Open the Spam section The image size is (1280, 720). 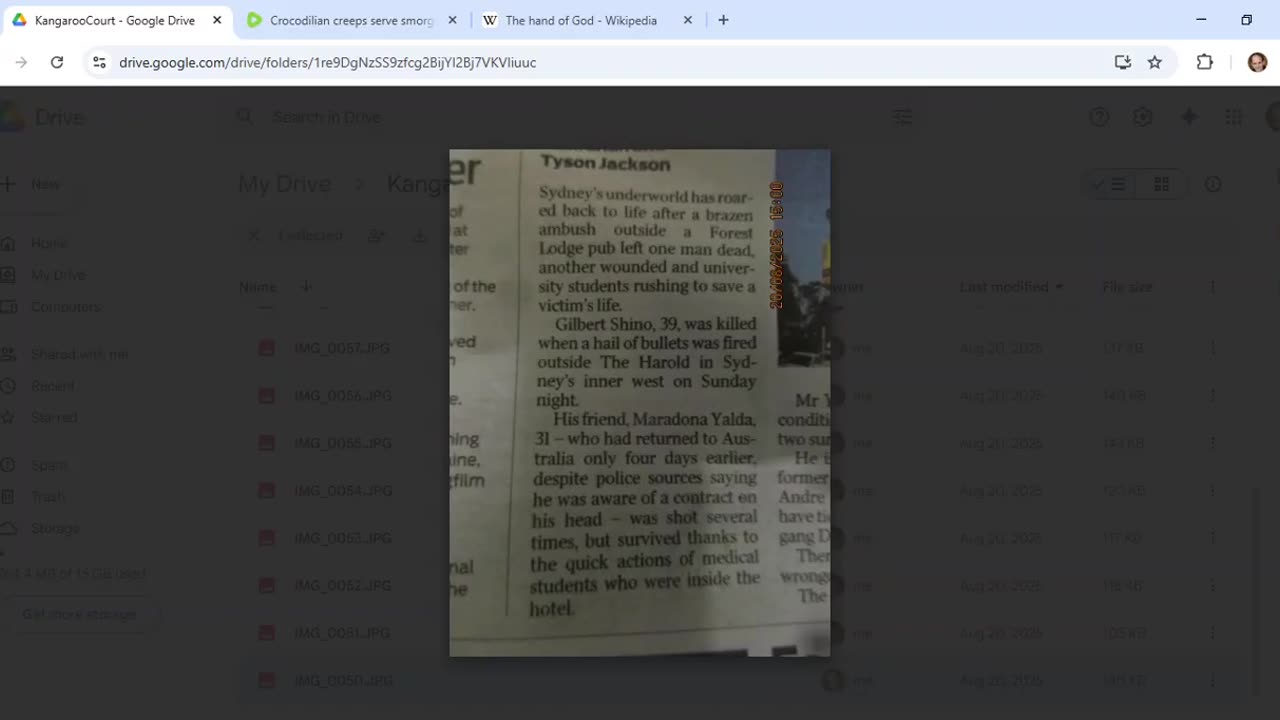click(49, 465)
